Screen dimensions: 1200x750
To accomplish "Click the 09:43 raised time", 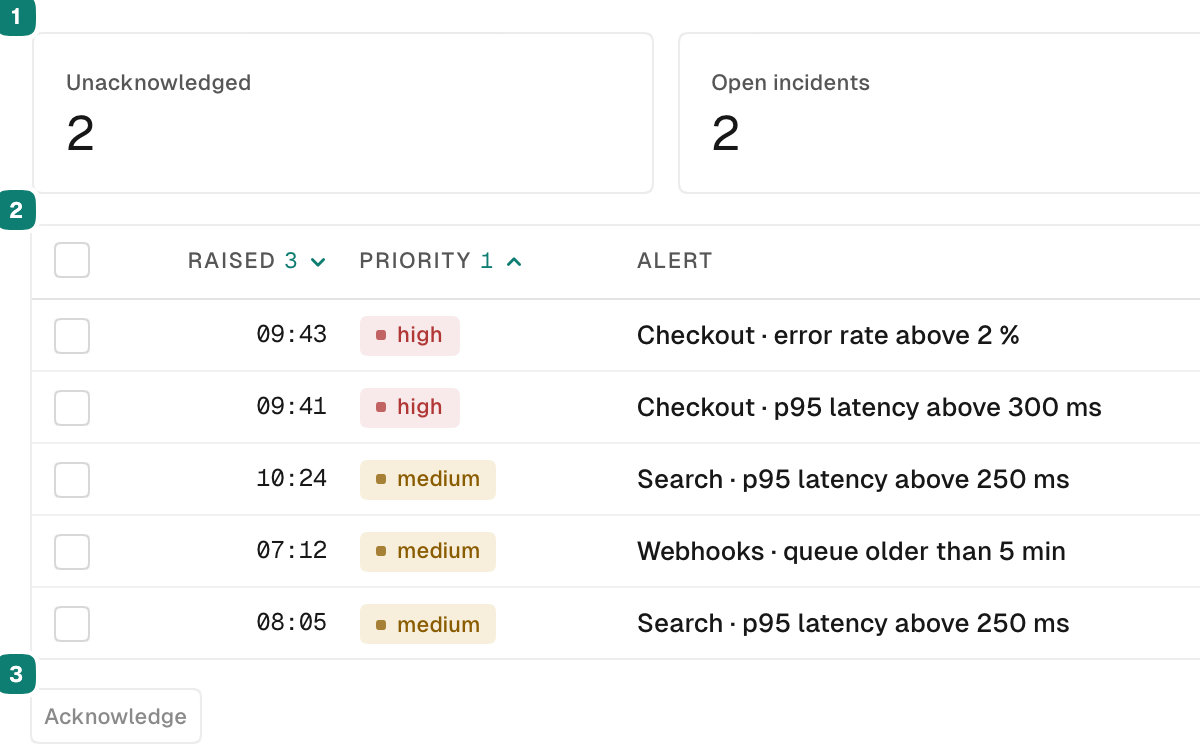I will (292, 335).
